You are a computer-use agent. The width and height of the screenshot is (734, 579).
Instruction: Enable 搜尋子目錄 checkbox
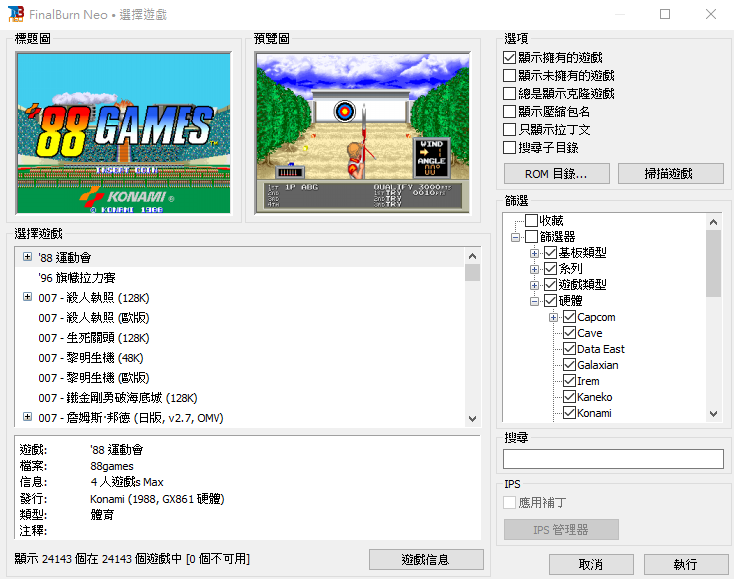509,147
